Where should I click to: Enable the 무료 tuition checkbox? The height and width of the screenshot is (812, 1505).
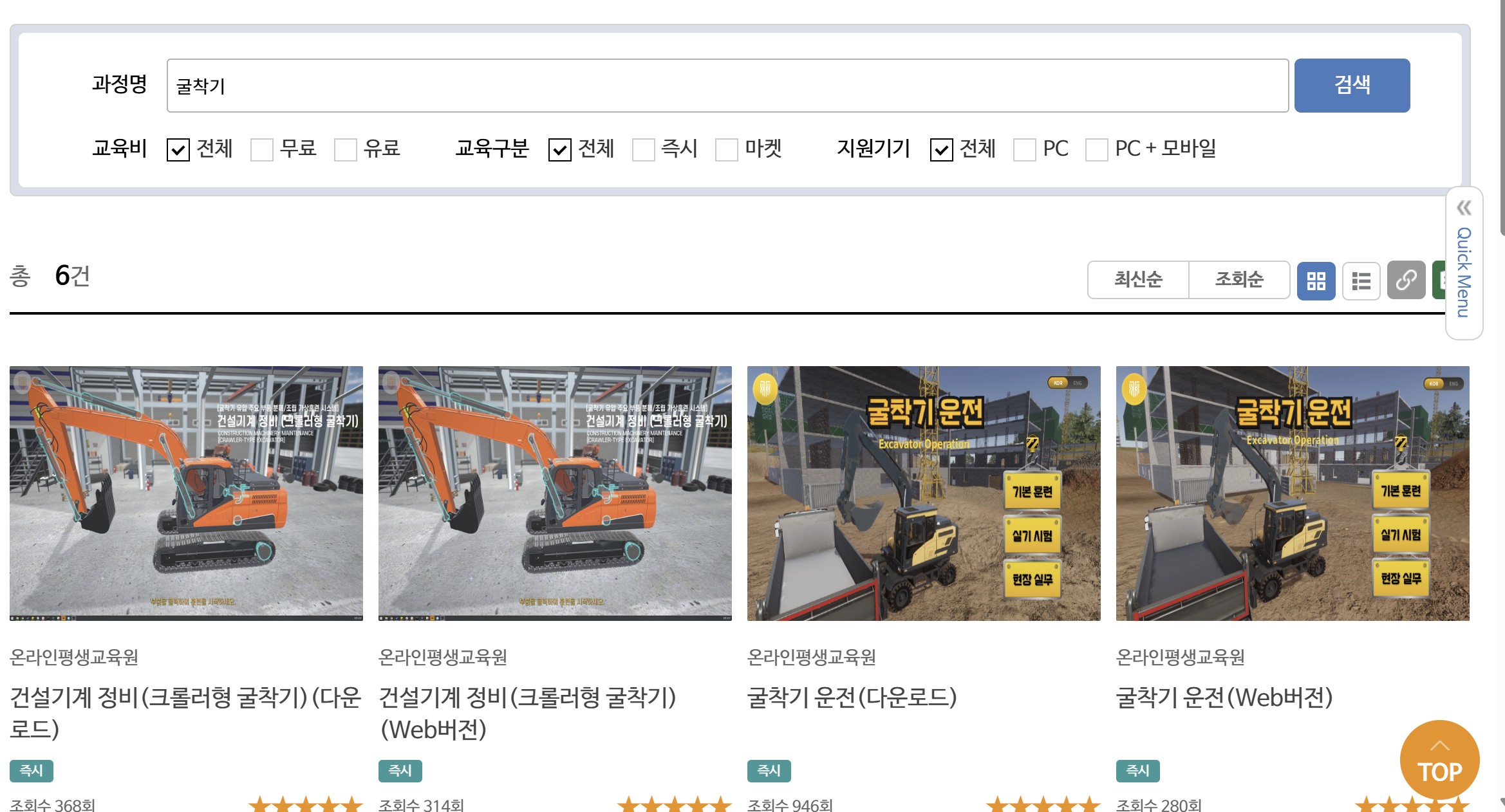(x=262, y=150)
